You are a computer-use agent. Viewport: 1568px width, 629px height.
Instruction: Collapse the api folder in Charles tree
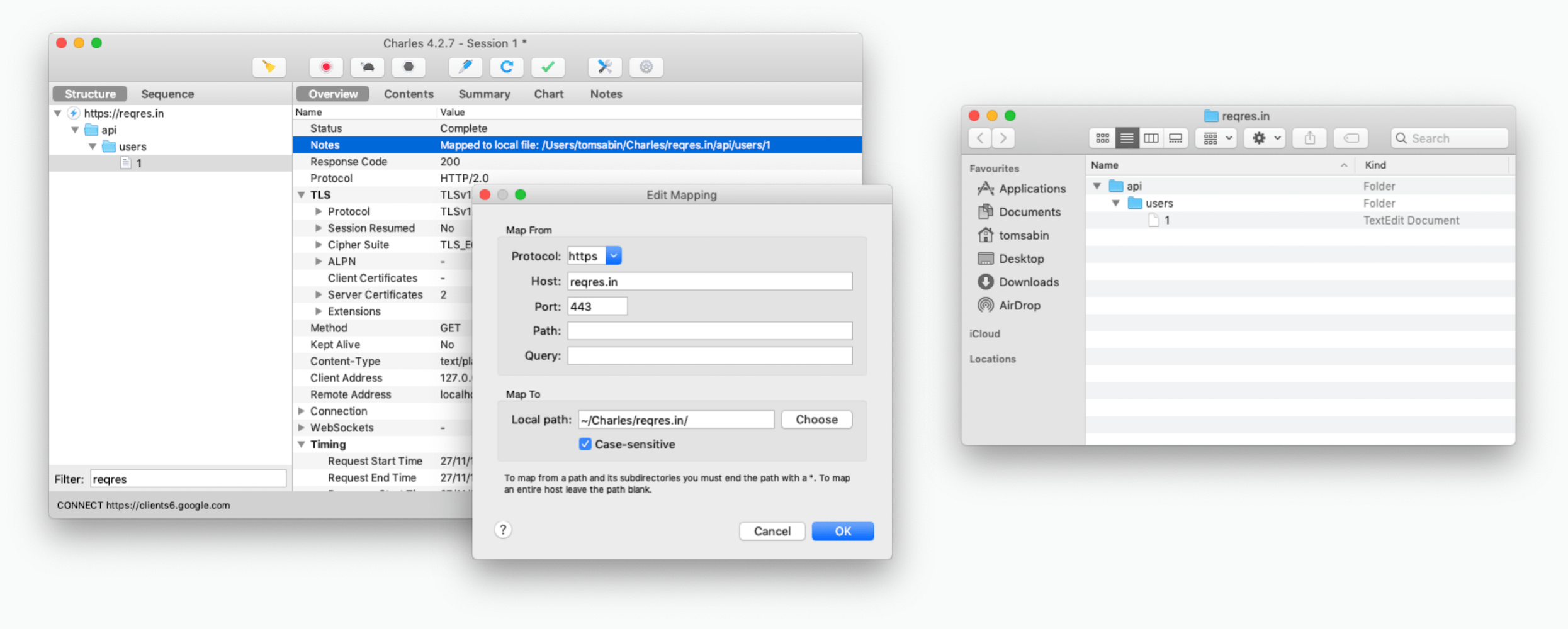(75, 130)
